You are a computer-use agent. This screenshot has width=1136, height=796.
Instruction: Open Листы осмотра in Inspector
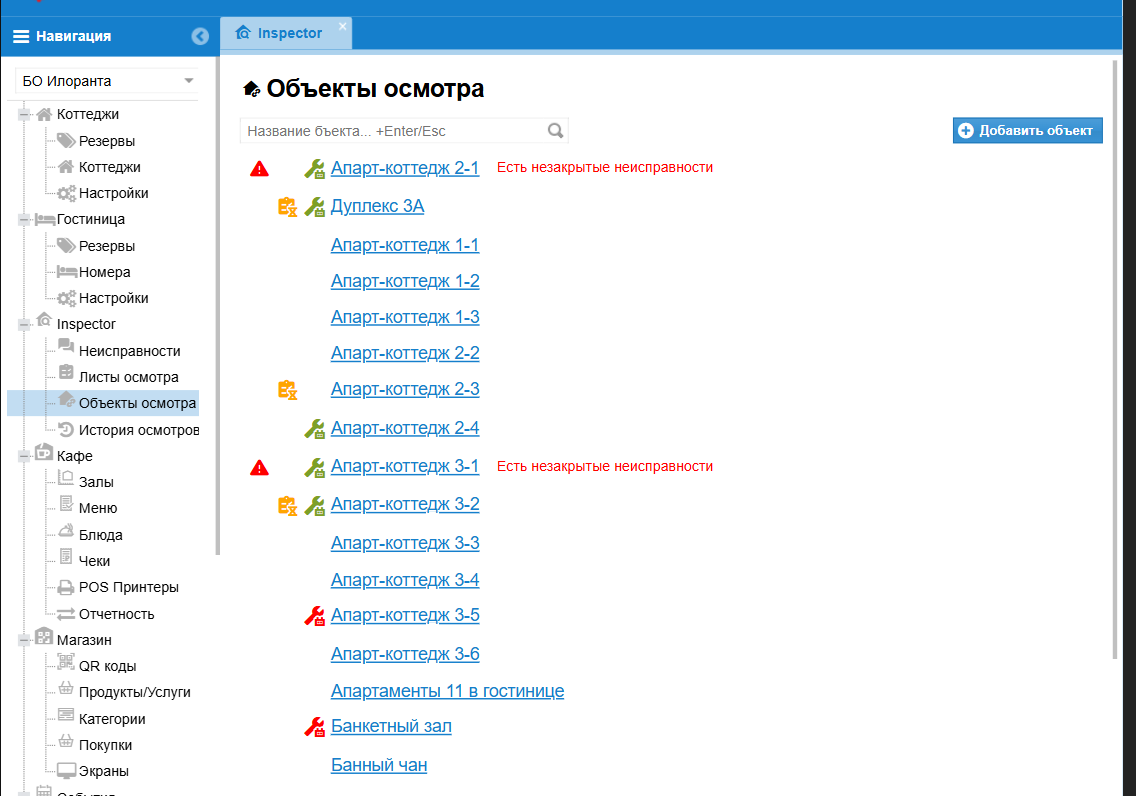pyautogui.click(x=128, y=377)
